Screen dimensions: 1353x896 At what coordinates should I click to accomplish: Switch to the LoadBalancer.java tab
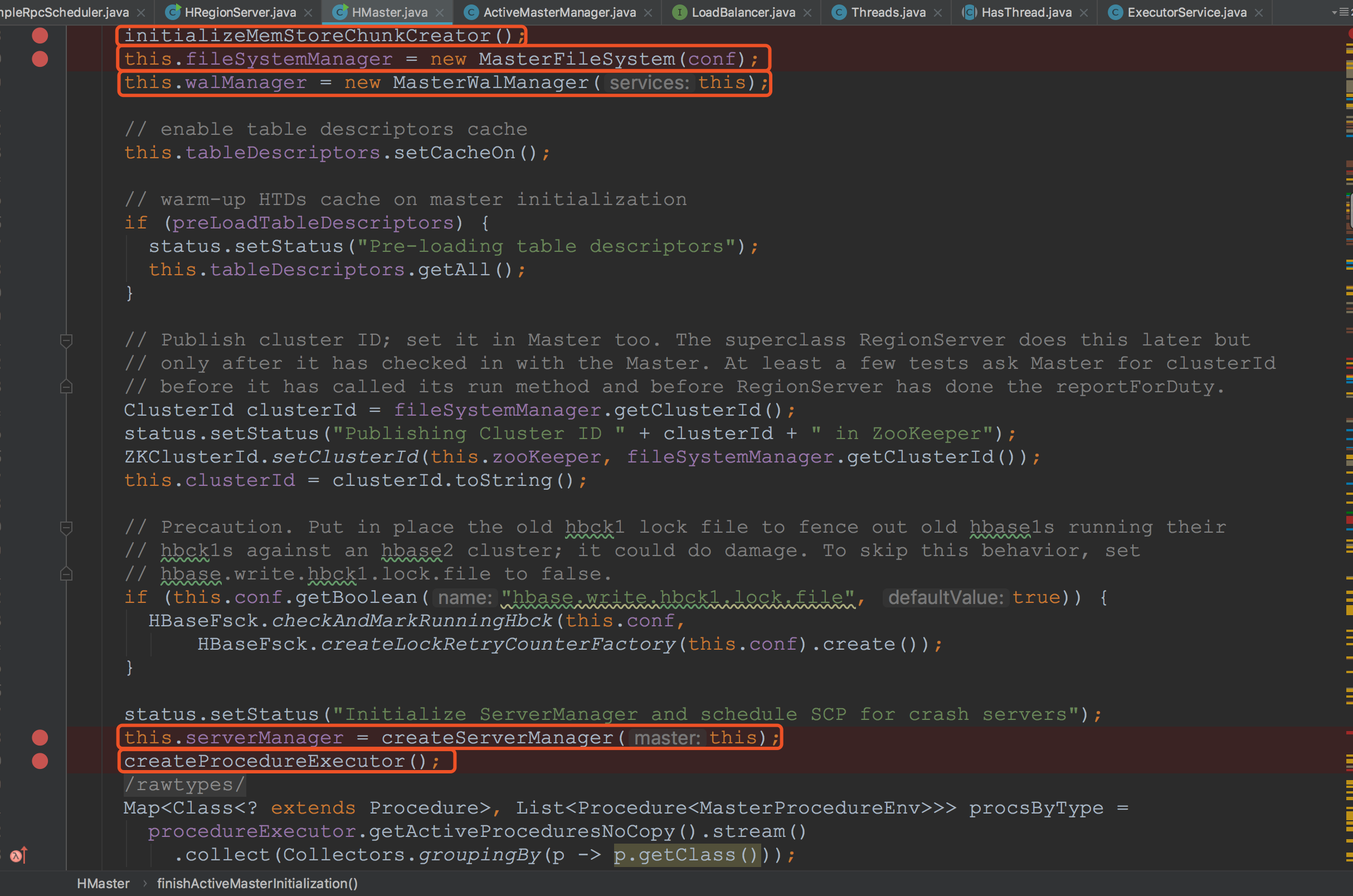743,12
